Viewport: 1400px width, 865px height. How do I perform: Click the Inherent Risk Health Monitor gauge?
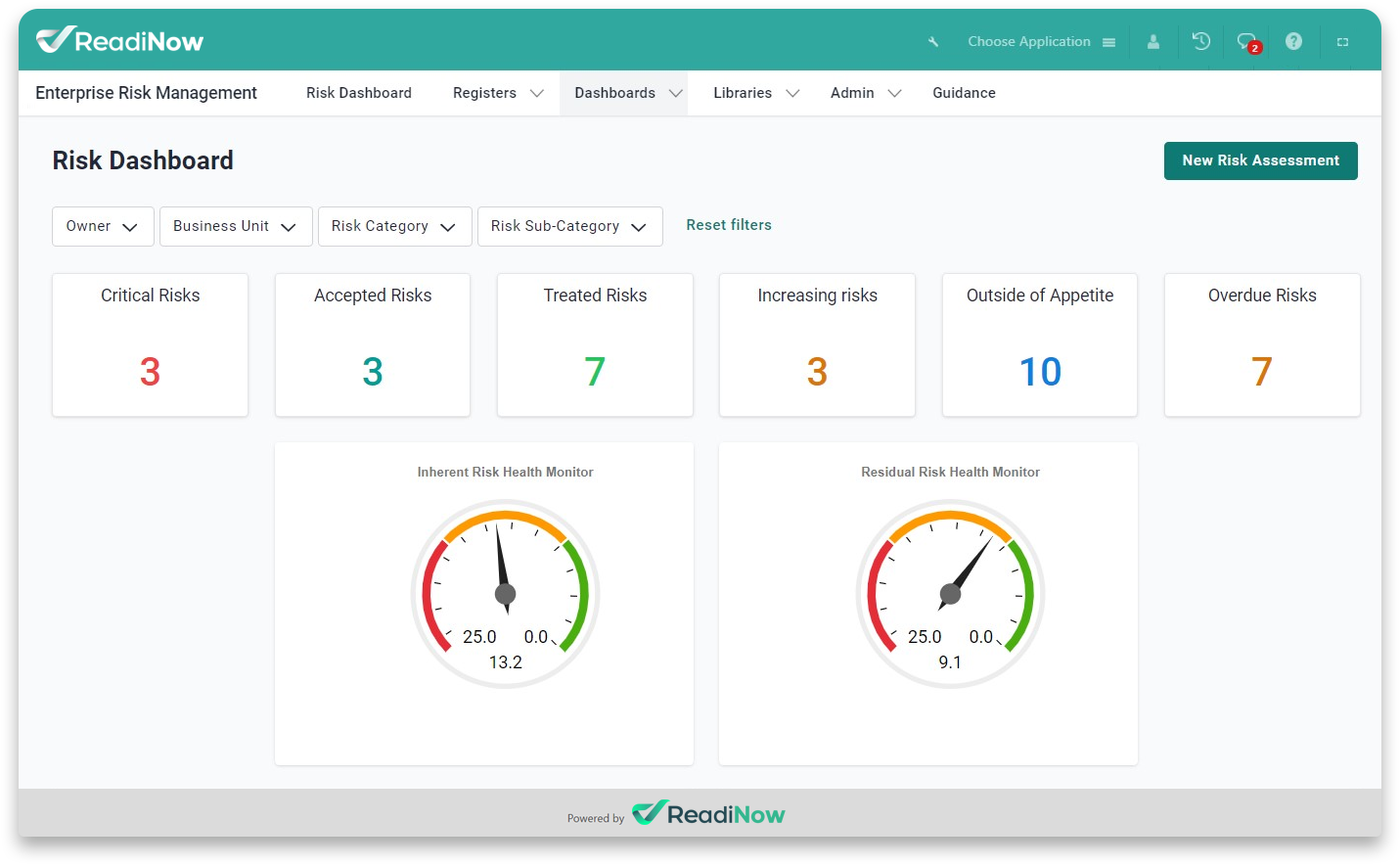pos(506,593)
